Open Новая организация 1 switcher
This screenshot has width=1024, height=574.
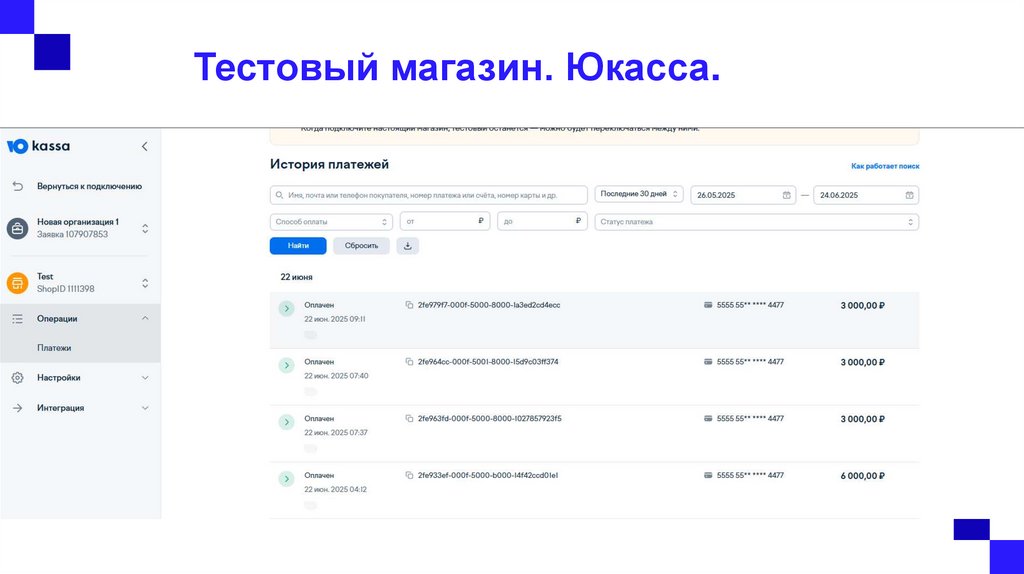[x=145, y=228]
